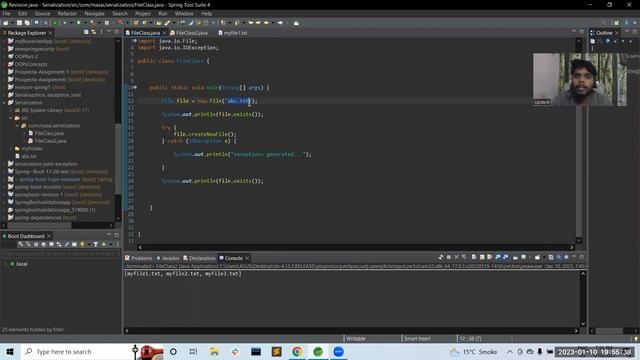Remove all terminated launches in the Console
The height and width of the screenshot is (360, 640).
464,257
